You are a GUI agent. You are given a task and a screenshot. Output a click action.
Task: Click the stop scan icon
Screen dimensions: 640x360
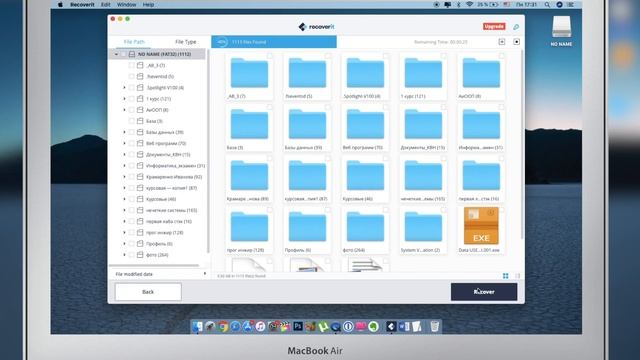pos(516,42)
